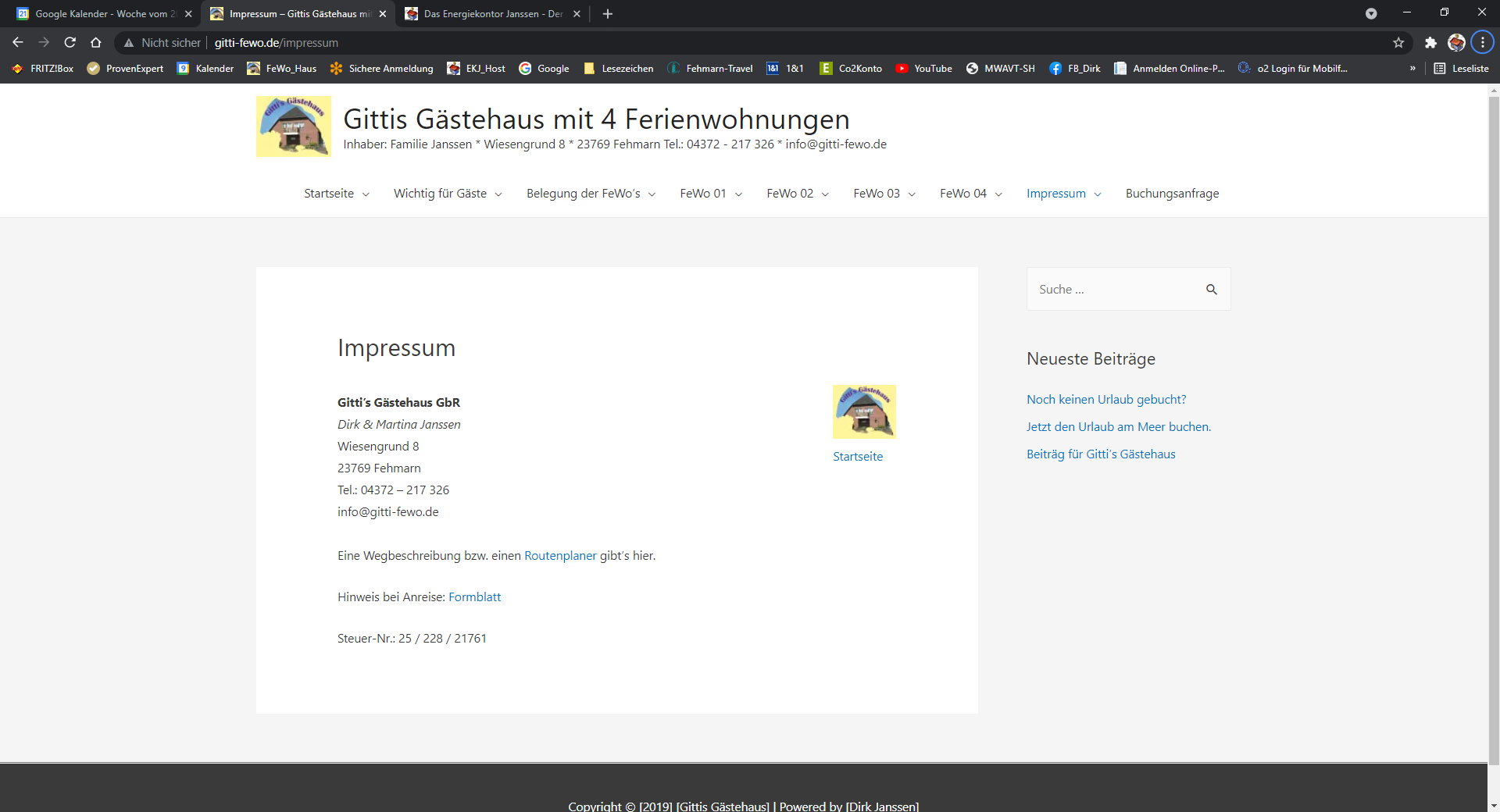Viewport: 1500px width, 812px height.
Task: Open the Leseliste reading list
Action: [x=1461, y=69]
